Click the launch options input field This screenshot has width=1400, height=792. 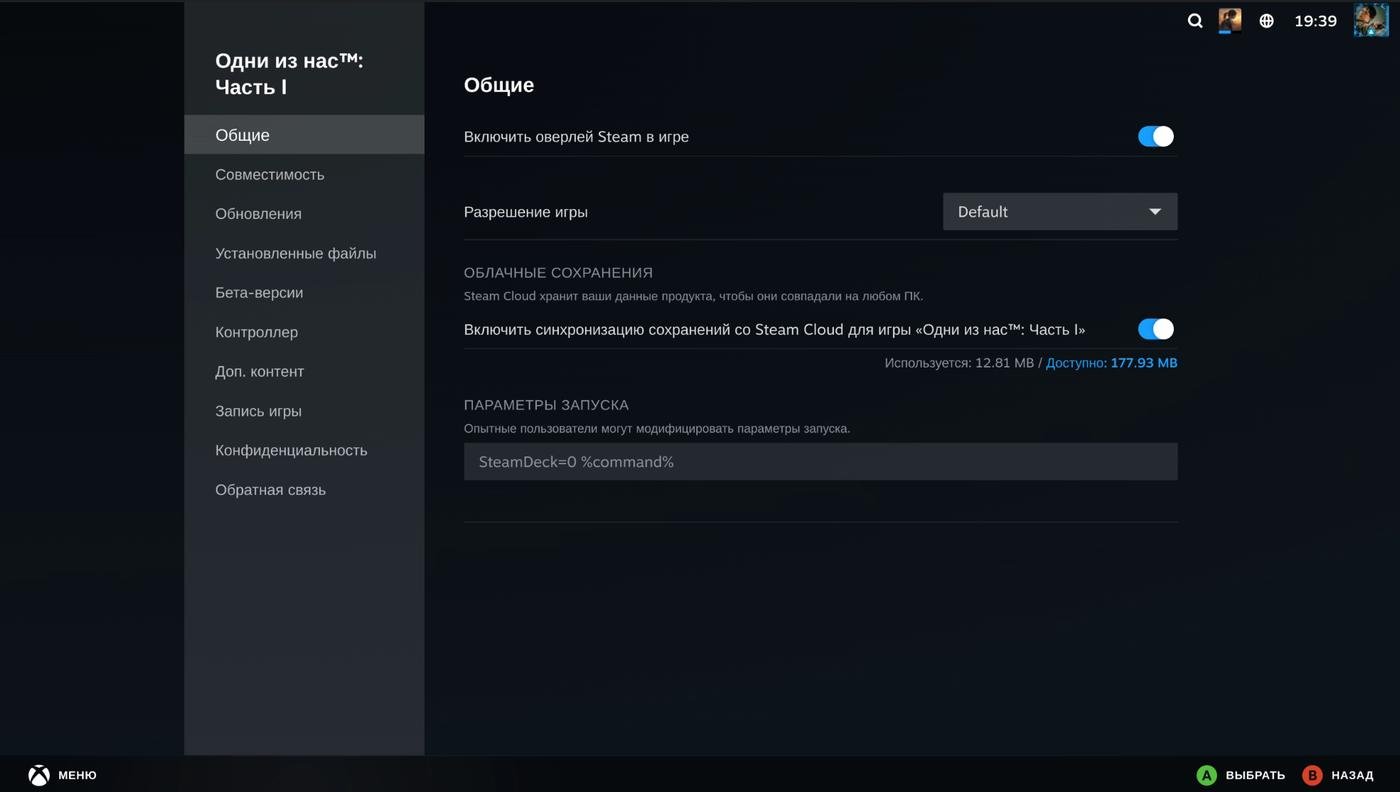pos(821,462)
